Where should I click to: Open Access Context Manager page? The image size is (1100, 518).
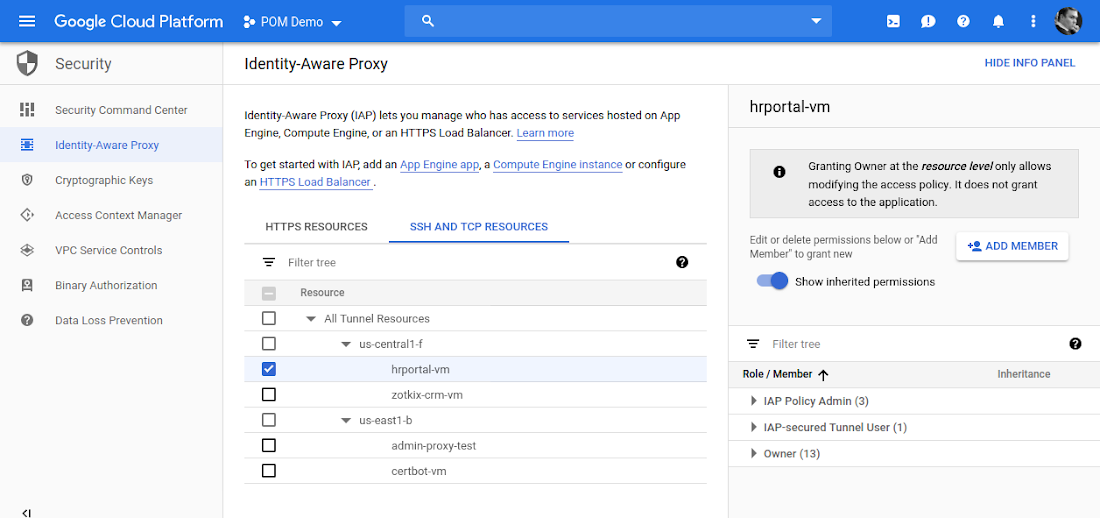click(x=119, y=215)
